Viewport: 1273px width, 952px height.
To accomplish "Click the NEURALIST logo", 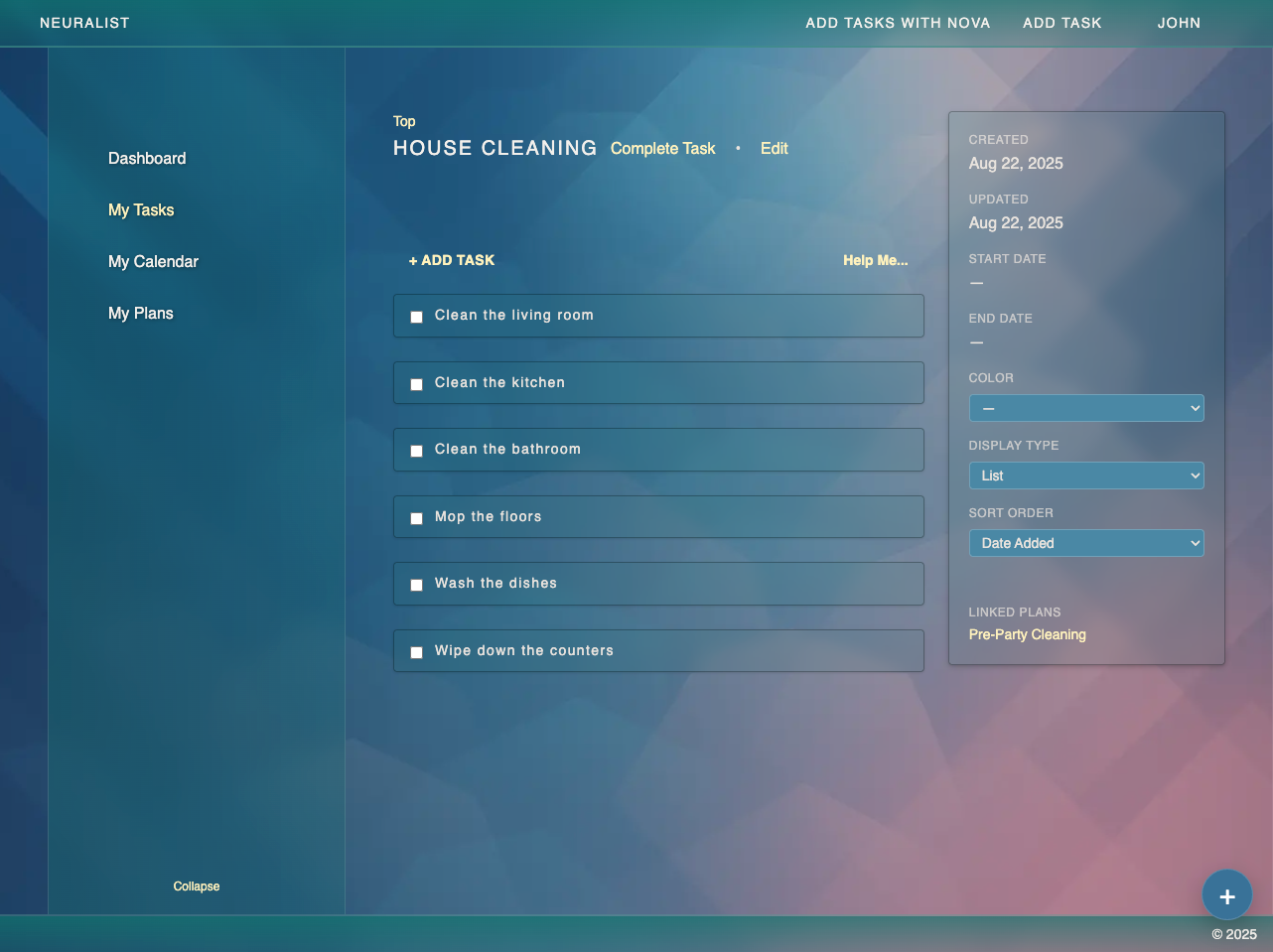I will [x=84, y=22].
